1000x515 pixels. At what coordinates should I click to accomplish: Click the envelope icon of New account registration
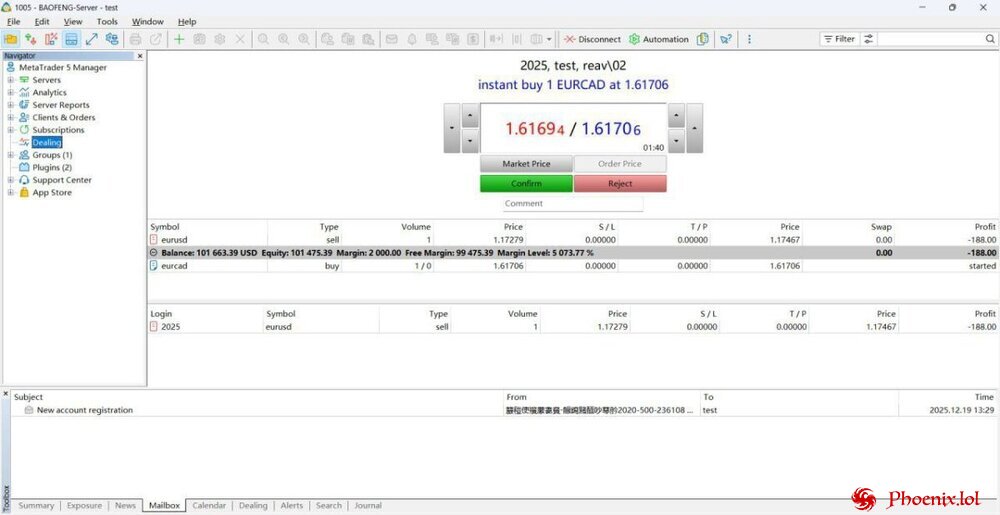(x=29, y=410)
